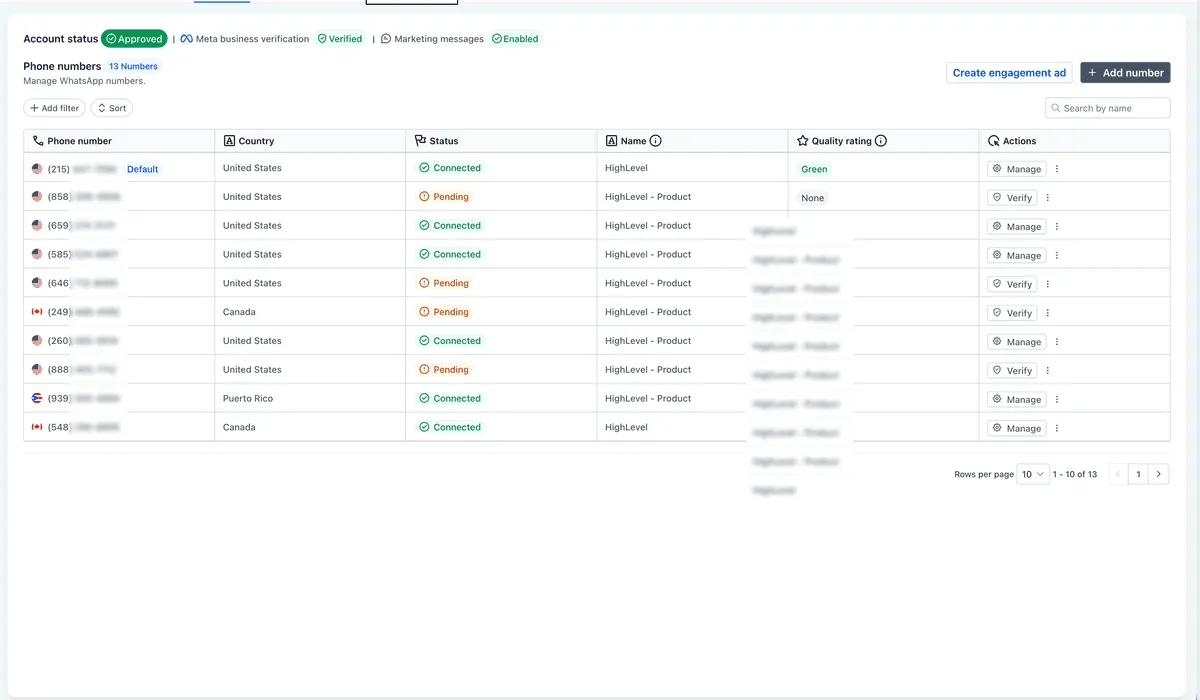Open kebab menu for (646) row
Viewport: 1200px width, 700px height.
coord(1048,284)
